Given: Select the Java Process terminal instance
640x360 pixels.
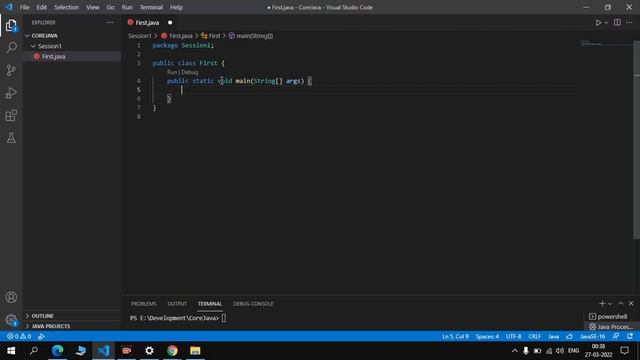Looking at the screenshot, I should 611,327.
